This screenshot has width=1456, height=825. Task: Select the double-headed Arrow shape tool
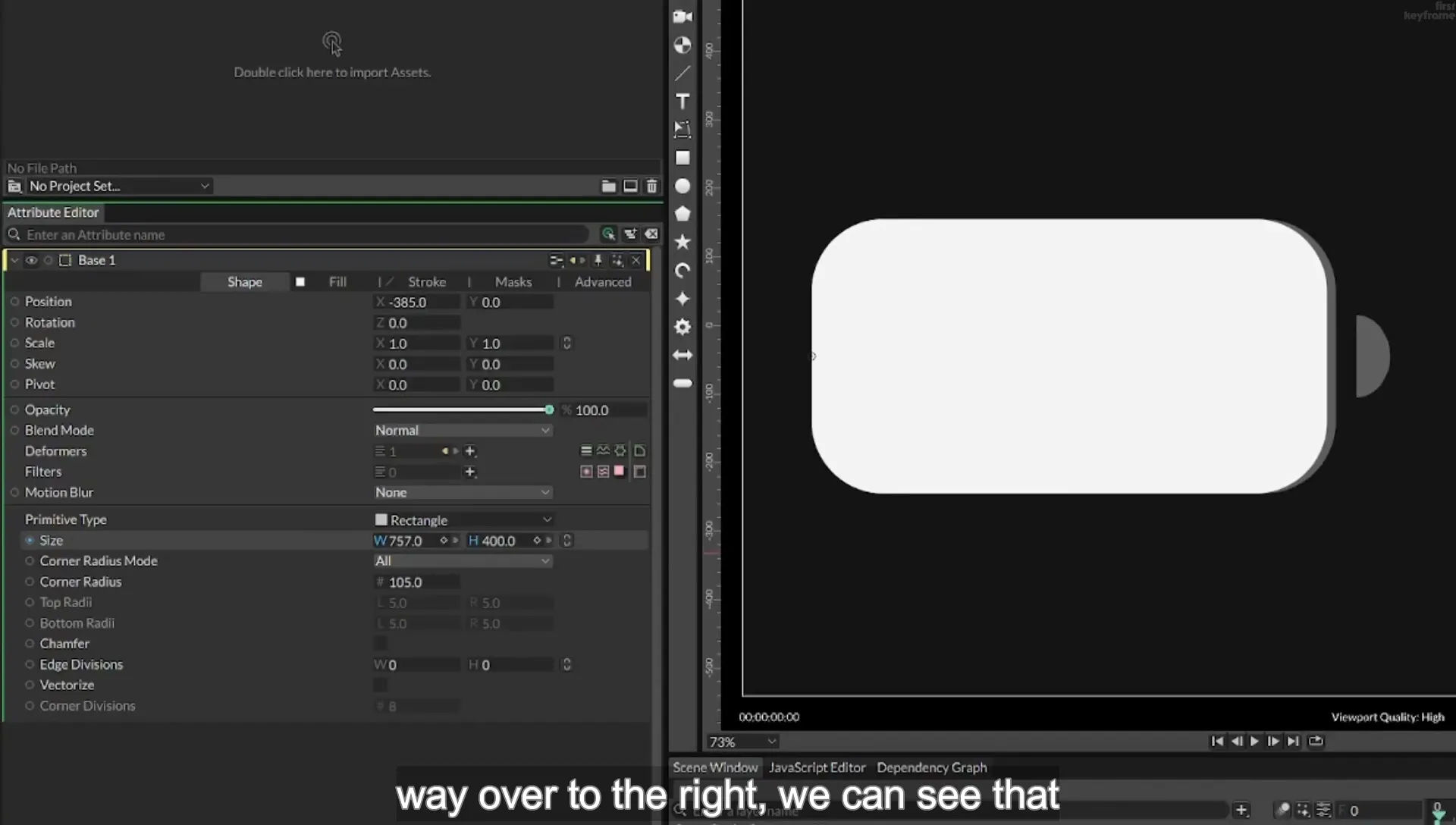coord(682,355)
